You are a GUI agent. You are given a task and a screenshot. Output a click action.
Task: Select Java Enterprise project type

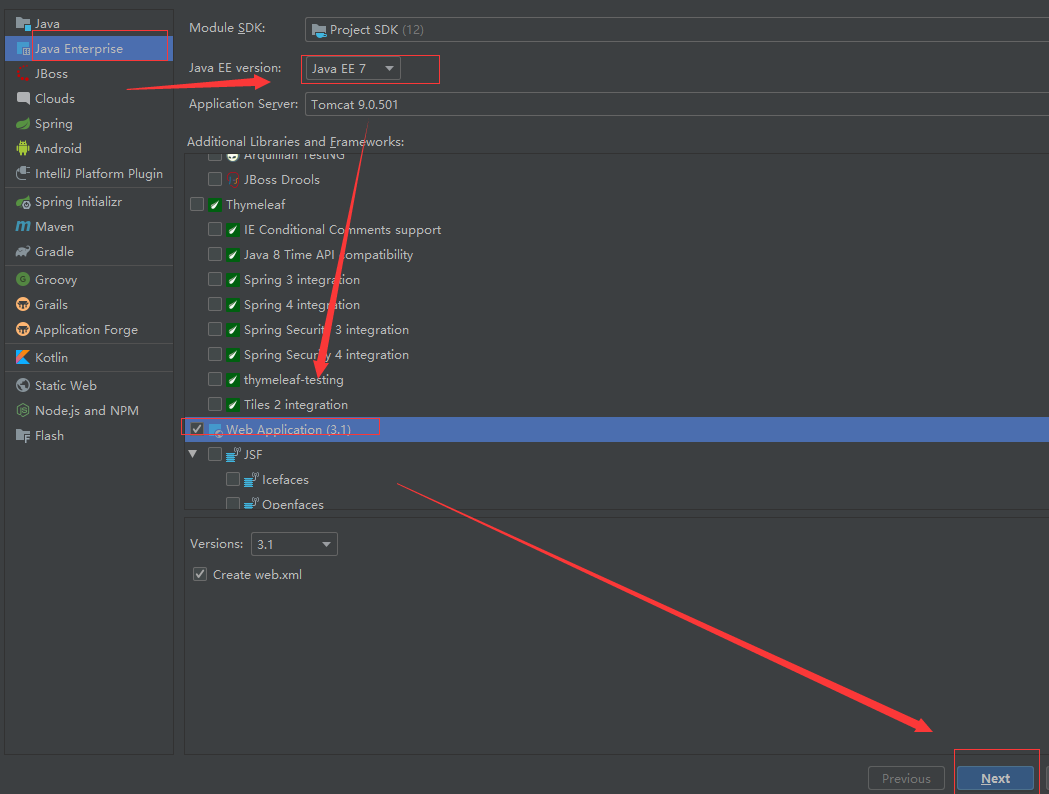point(89,49)
